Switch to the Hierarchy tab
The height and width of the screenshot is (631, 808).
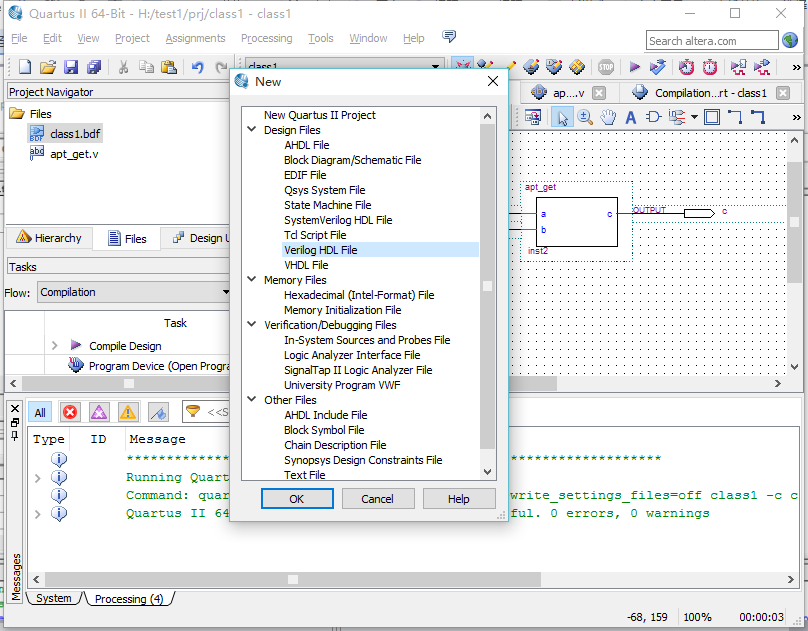49,238
